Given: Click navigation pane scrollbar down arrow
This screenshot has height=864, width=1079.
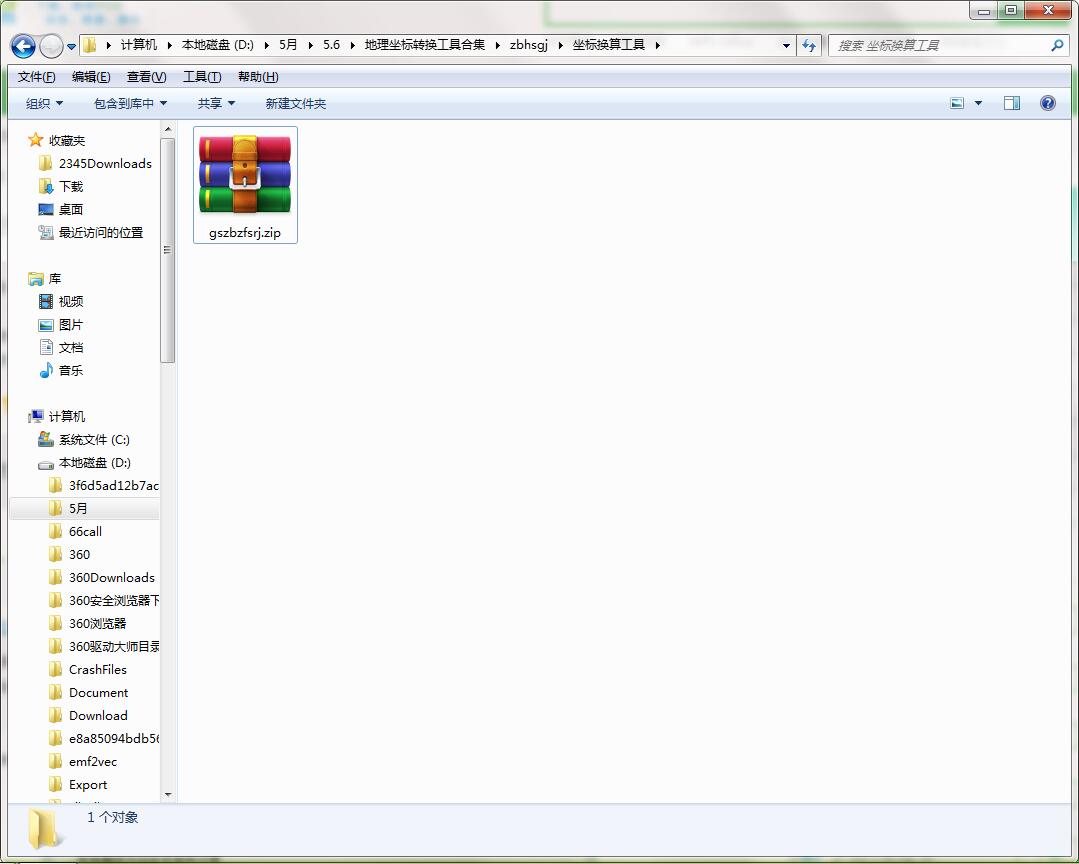Looking at the screenshot, I should pyautogui.click(x=168, y=795).
